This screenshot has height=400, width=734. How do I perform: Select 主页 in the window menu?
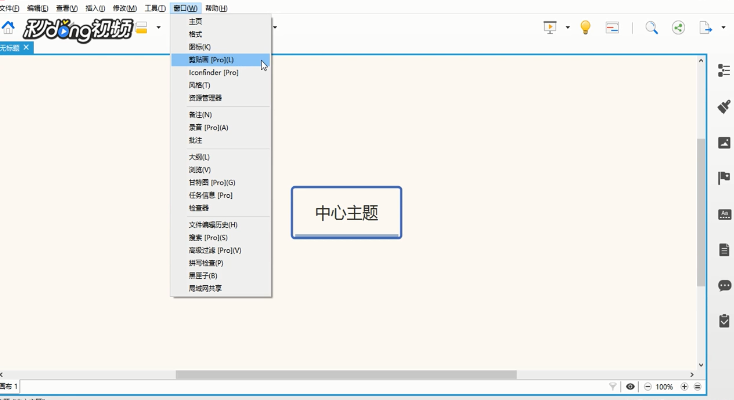point(220,22)
